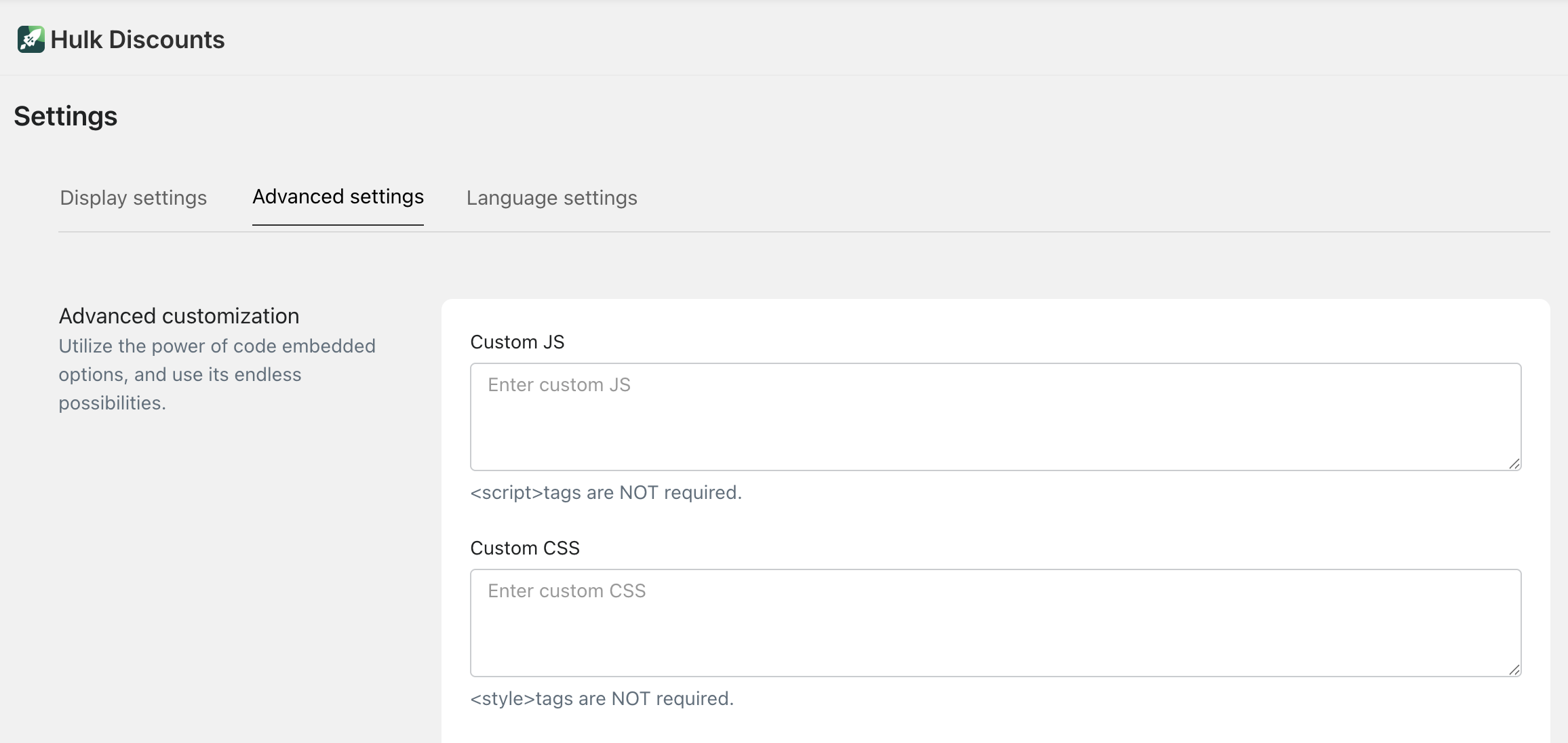
Task: Click the style tags NOT required hint
Action: click(602, 699)
